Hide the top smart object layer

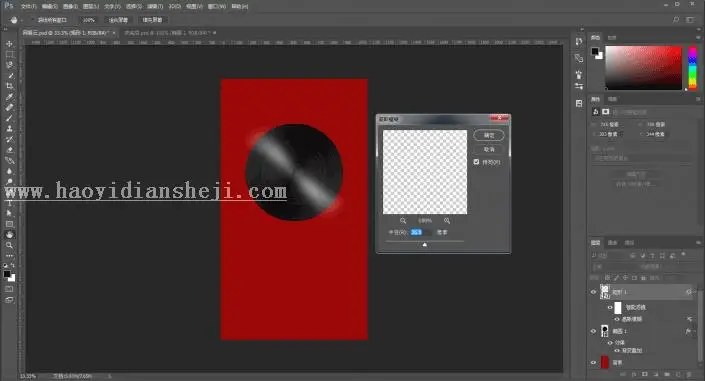pos(593,292)
